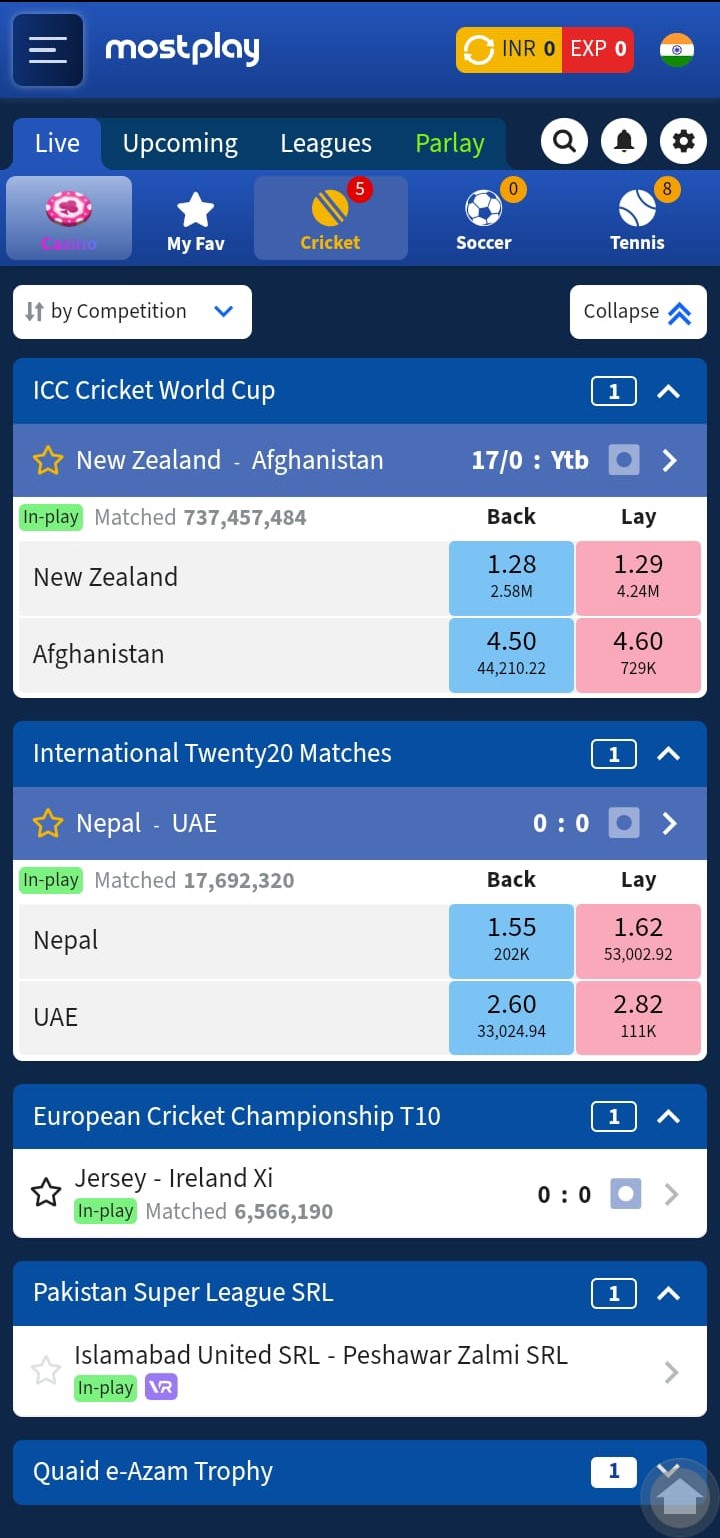Open settings gear icon
This screenshot has height=1538, width=720.
684,142
